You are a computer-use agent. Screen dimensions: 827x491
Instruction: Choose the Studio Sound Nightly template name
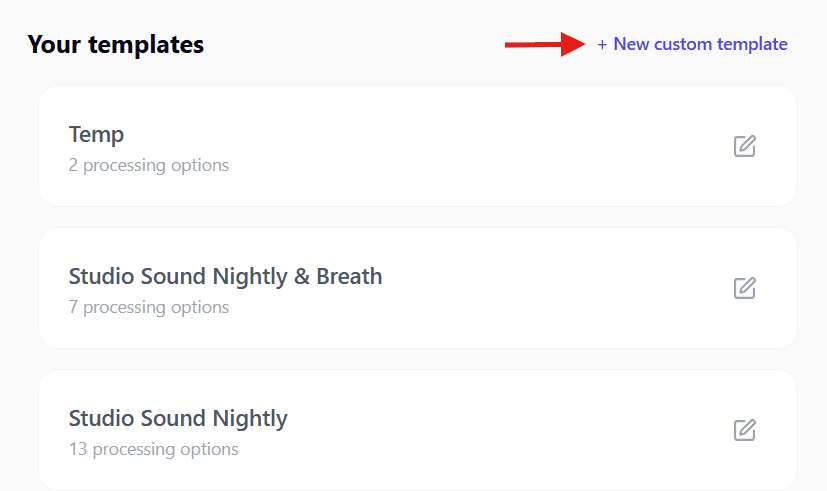(178, 418)
